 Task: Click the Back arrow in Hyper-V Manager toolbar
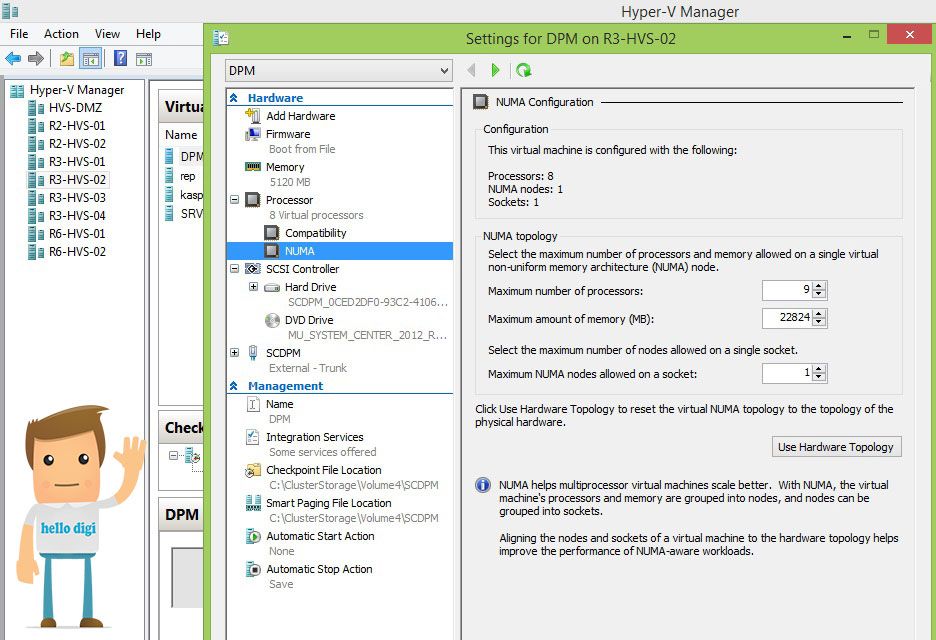point(13,59)
